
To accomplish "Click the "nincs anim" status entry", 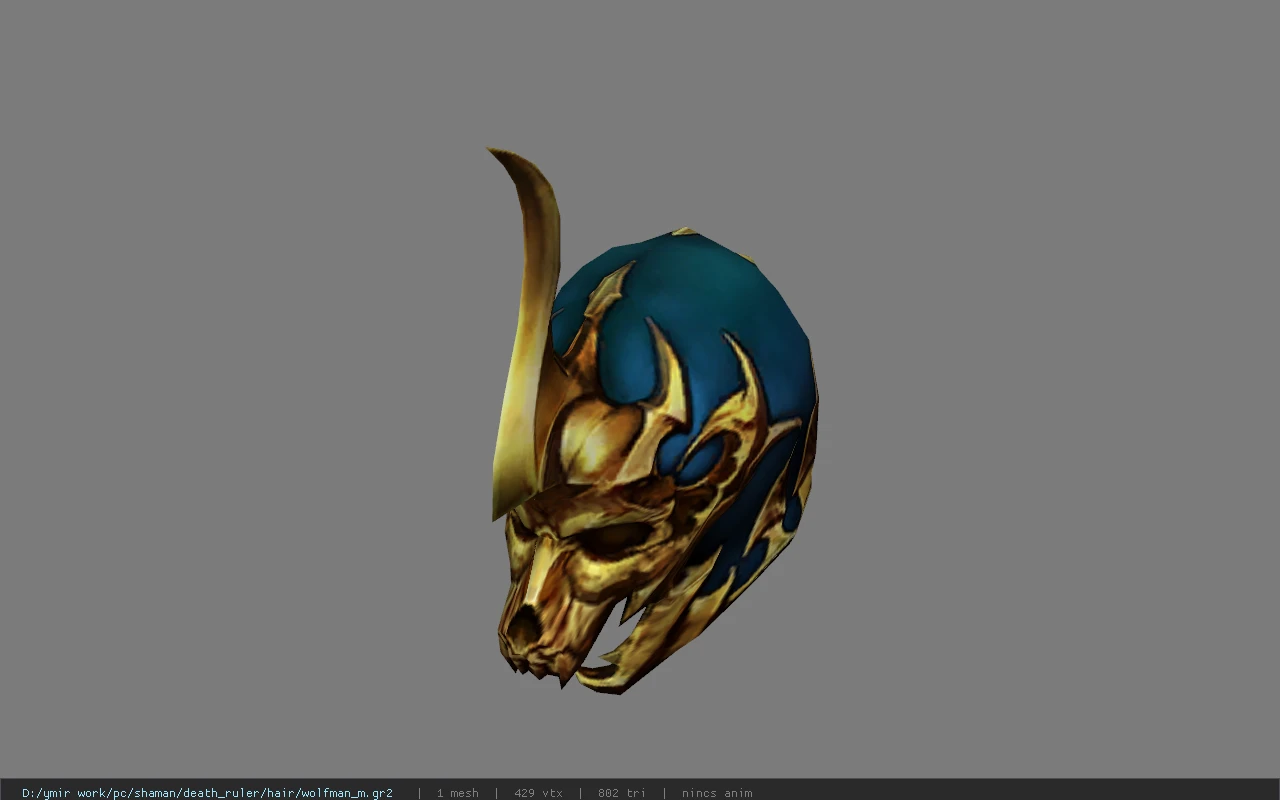I will (717, 793).
